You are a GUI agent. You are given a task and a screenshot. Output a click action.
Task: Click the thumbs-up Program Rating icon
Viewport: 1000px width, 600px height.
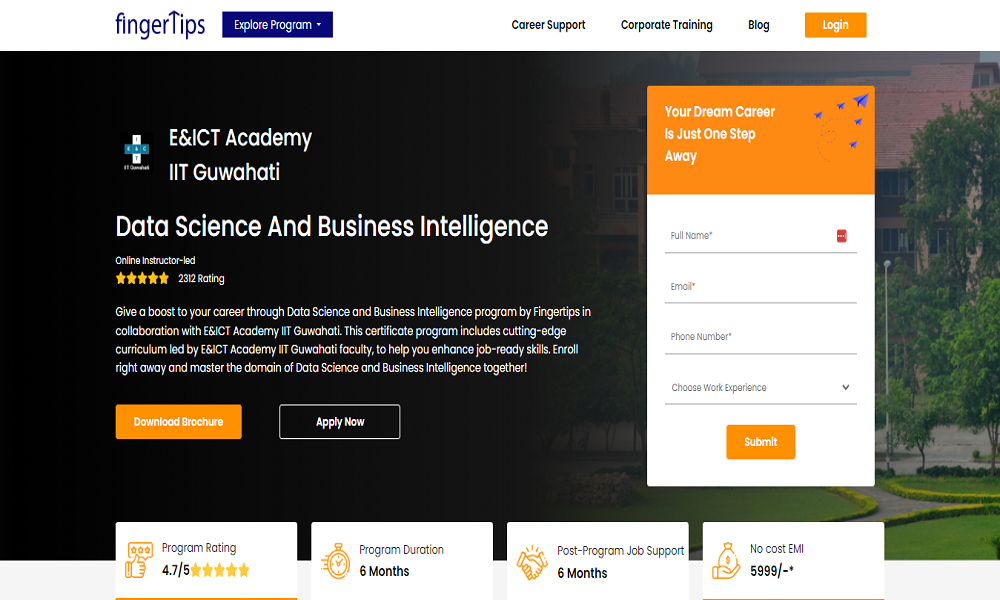point(138,560)
